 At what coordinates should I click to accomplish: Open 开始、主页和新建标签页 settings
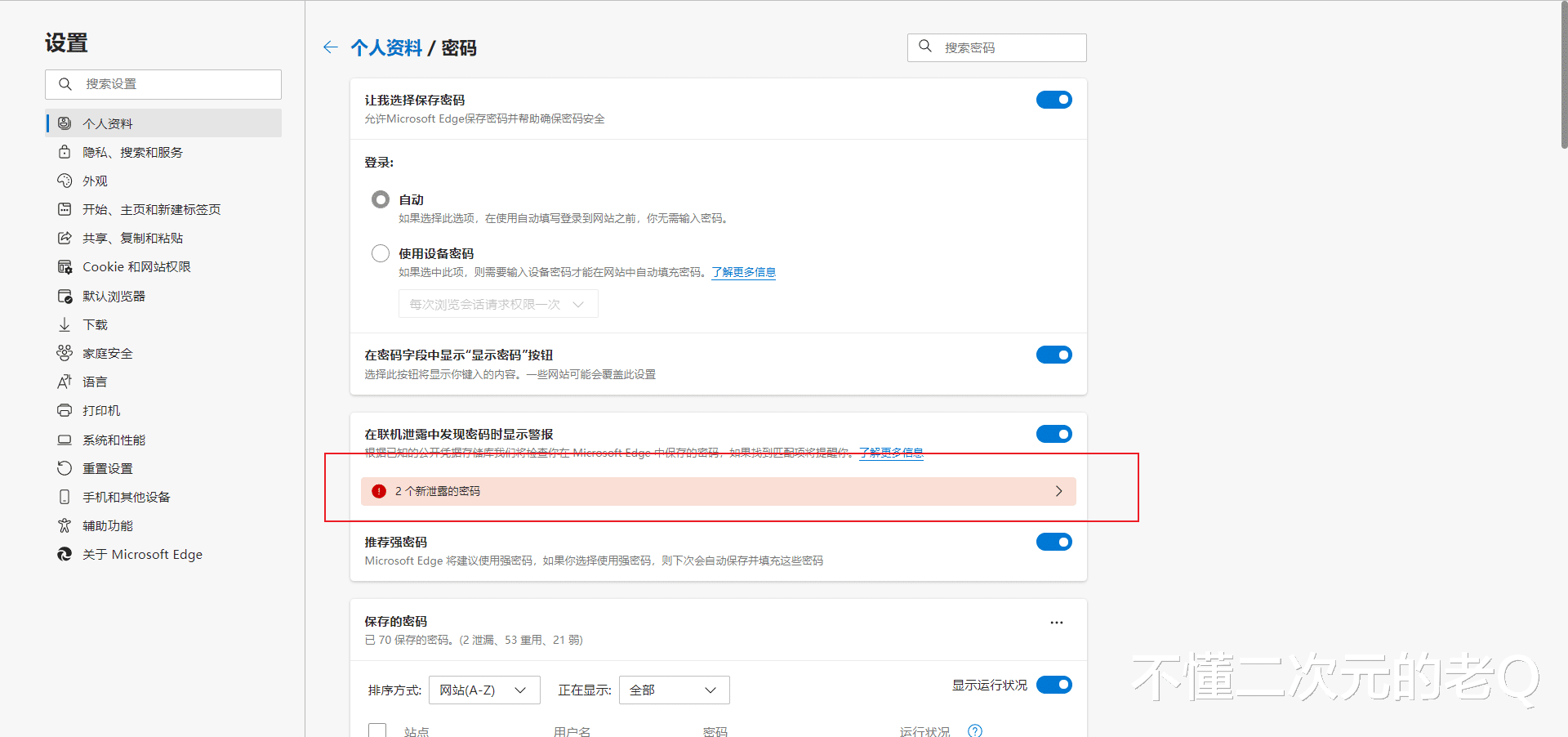point(163,209)
